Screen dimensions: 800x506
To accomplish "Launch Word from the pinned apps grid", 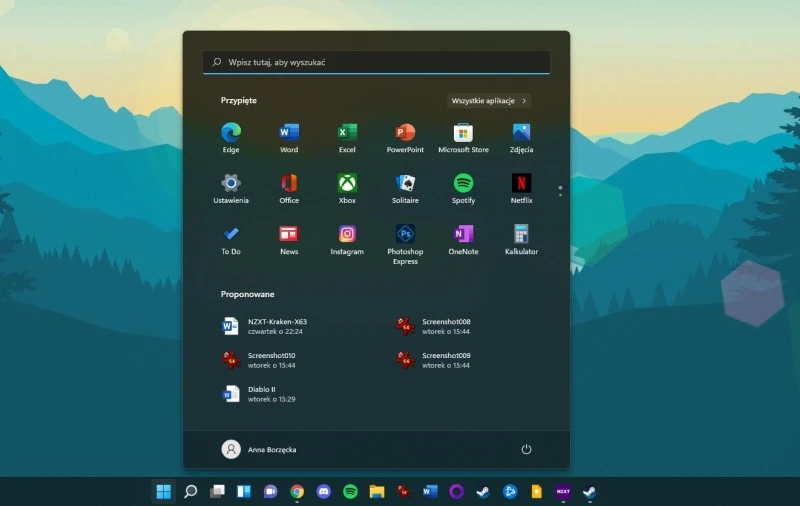I will [x=289, y=137].
